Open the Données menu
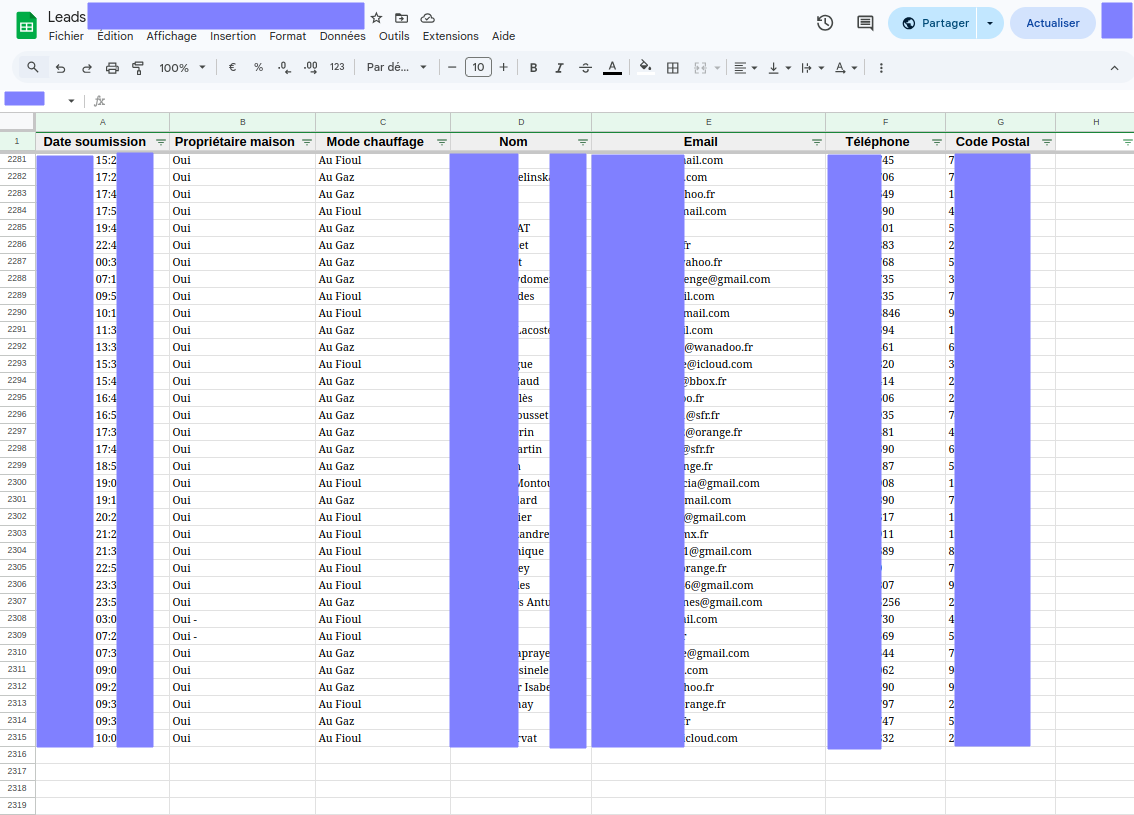1134x815 pixels. (x=343, y=36)
